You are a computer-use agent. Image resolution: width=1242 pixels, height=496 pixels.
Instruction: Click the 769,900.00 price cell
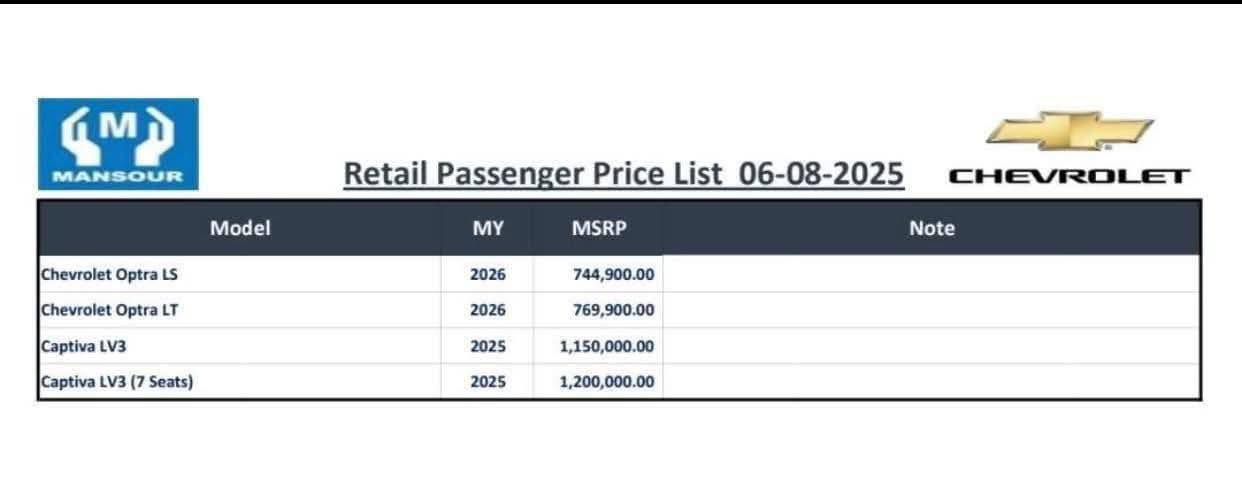(x=599, y=310)
